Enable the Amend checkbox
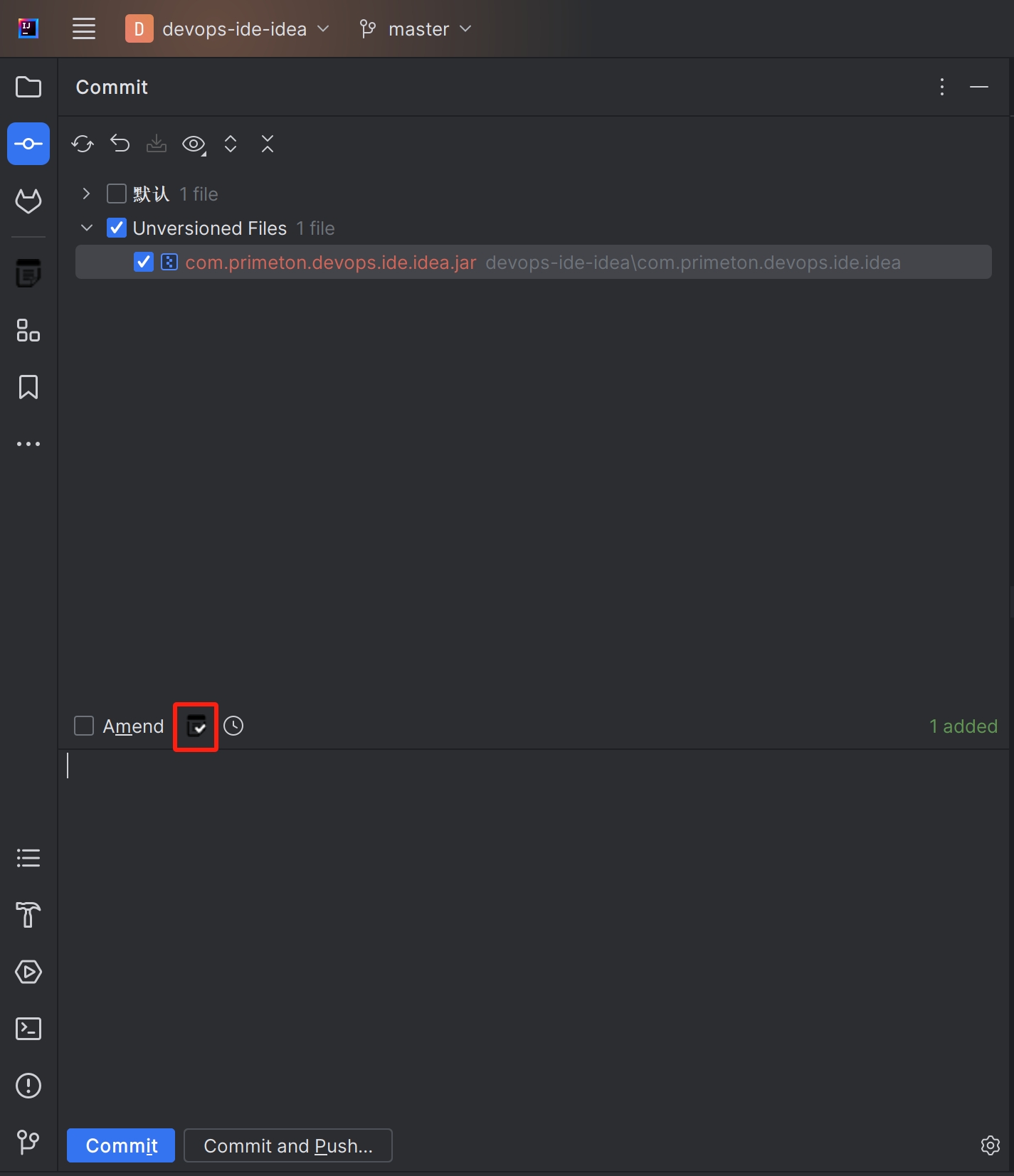Screen dimensions: 1014x1176 click(84, 726)
